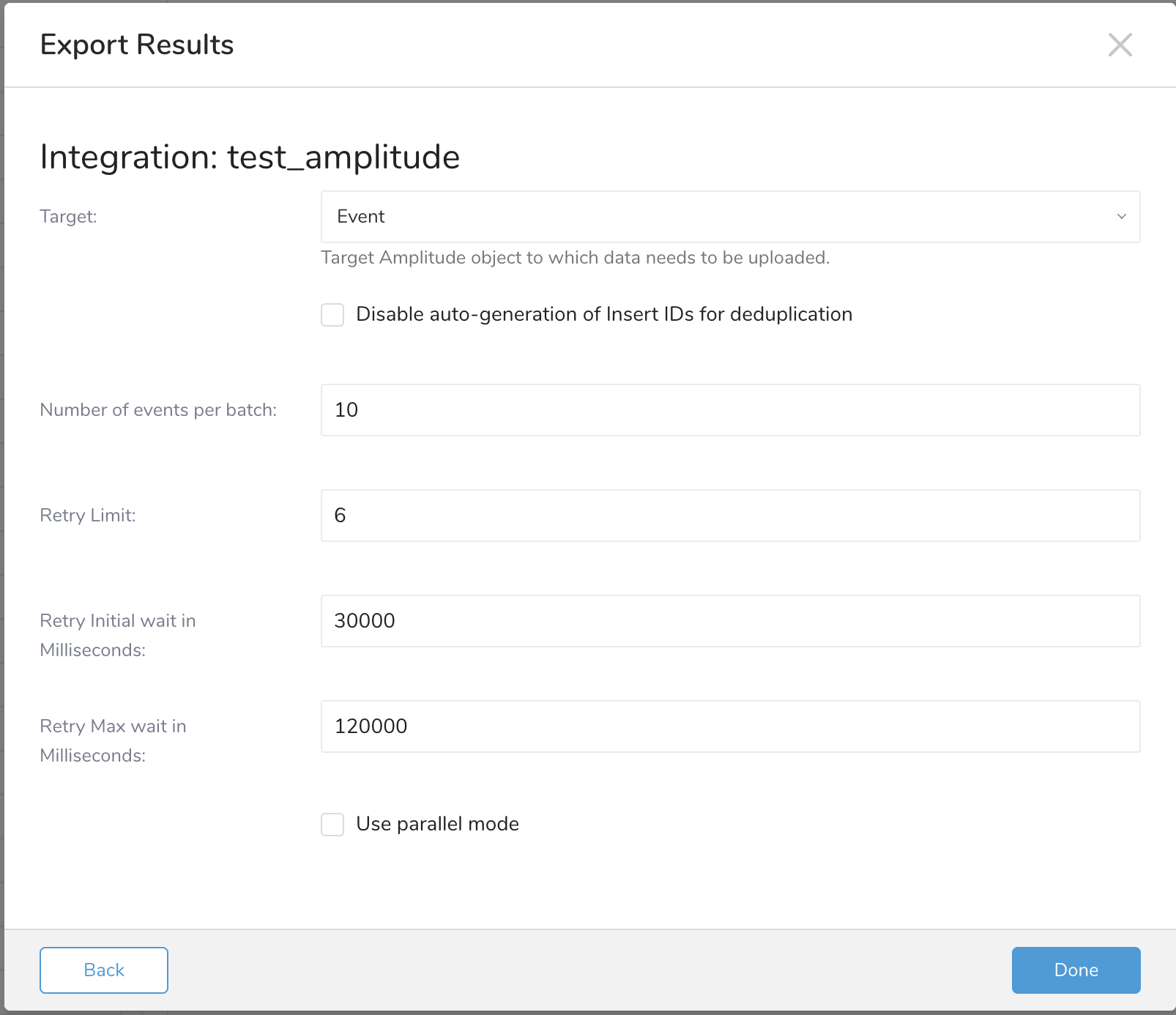
Task: Click the Retry Limit label
Action: tap(88, 516)
